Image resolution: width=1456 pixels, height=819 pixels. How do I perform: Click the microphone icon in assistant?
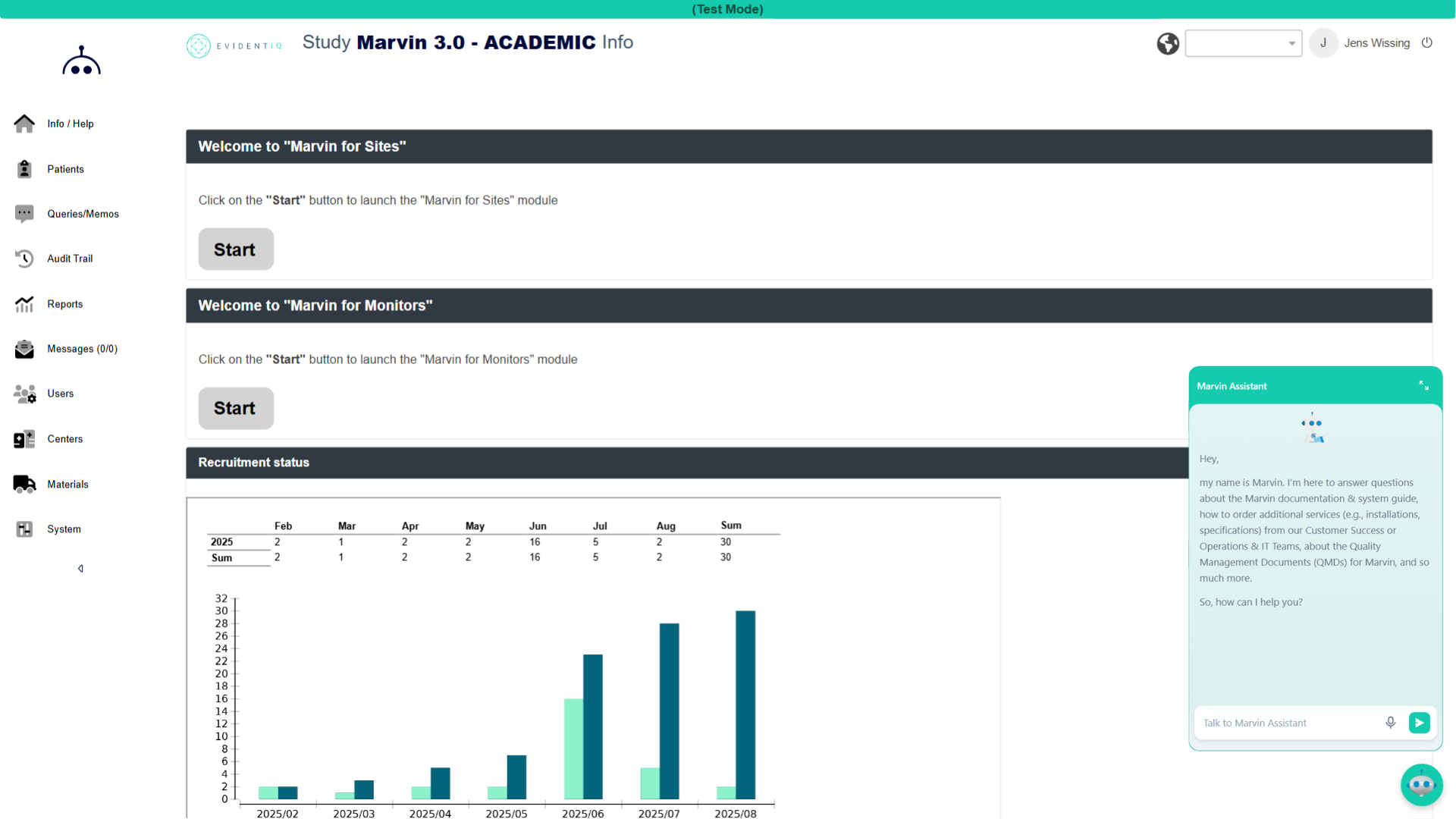coord(1390,723)
